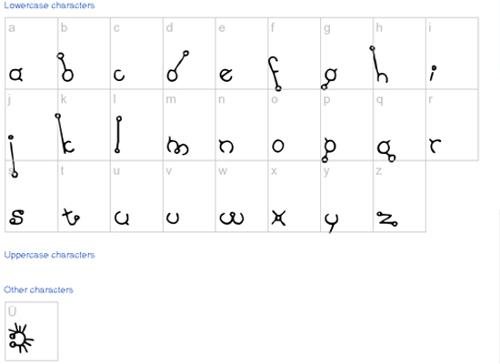Click the lowercase 's' glyph preview

(16, 217)
